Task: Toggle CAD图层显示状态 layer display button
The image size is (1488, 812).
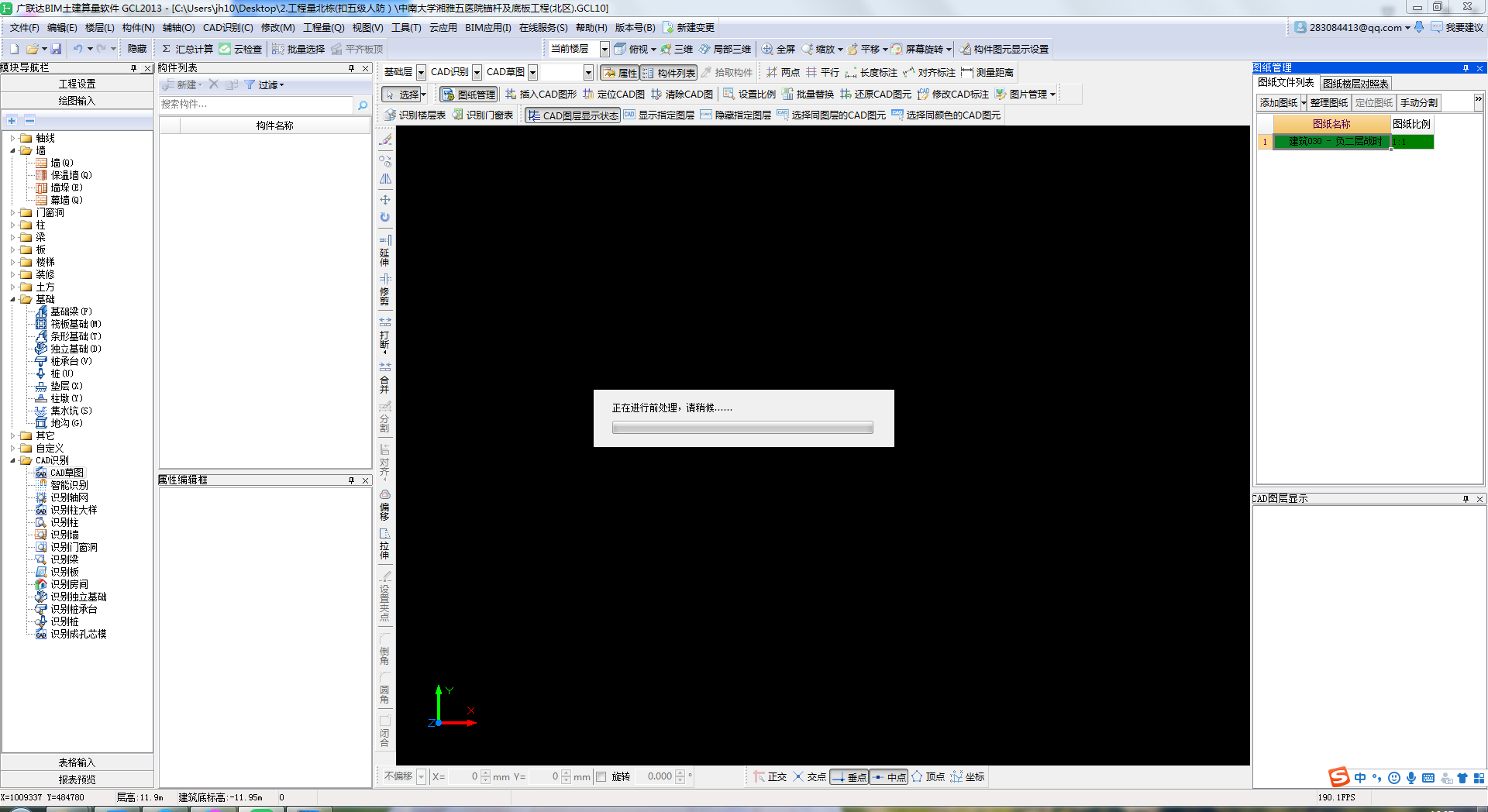Action: point(573,115)
